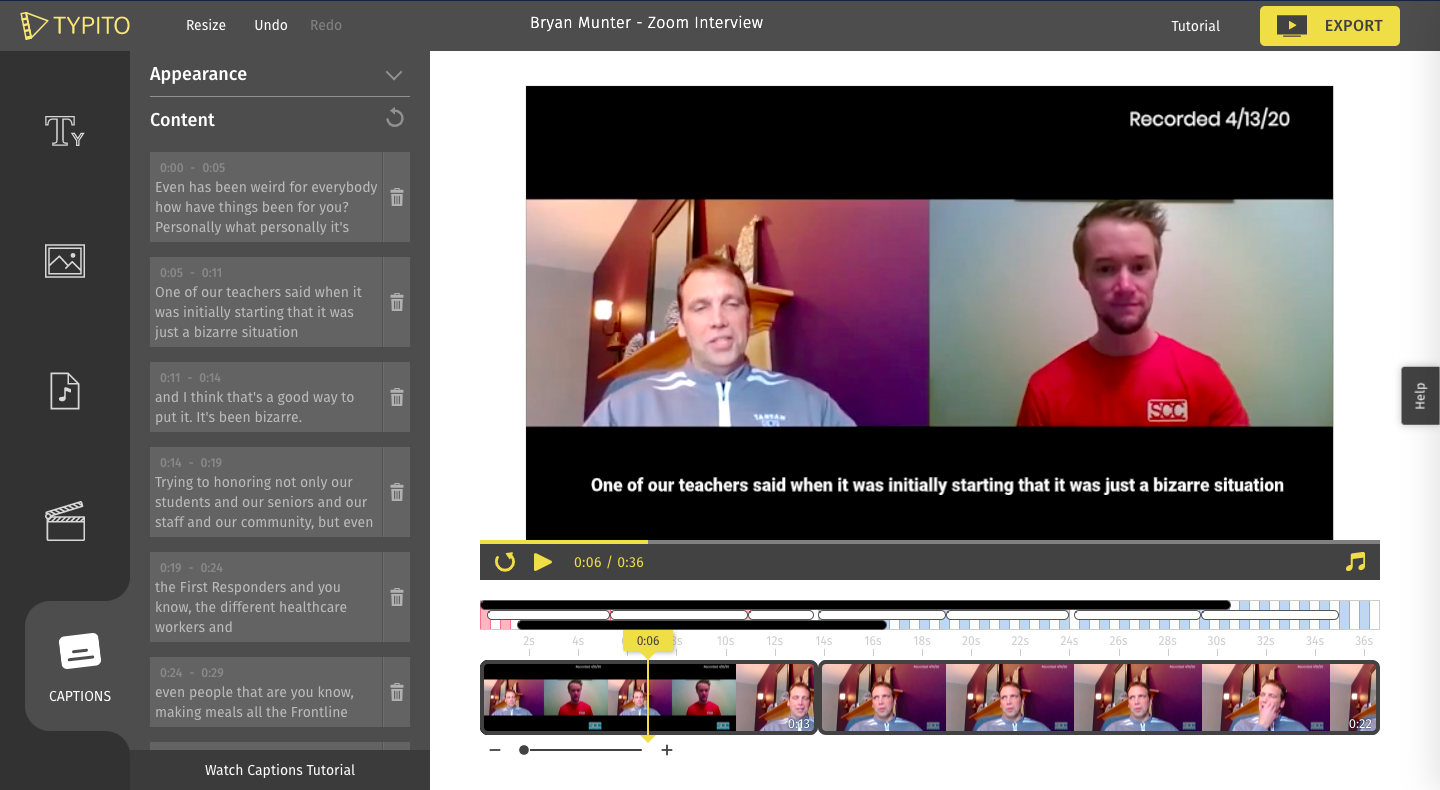Play the video preview
The image size is (1440, 790).
[x=542, y=562]
